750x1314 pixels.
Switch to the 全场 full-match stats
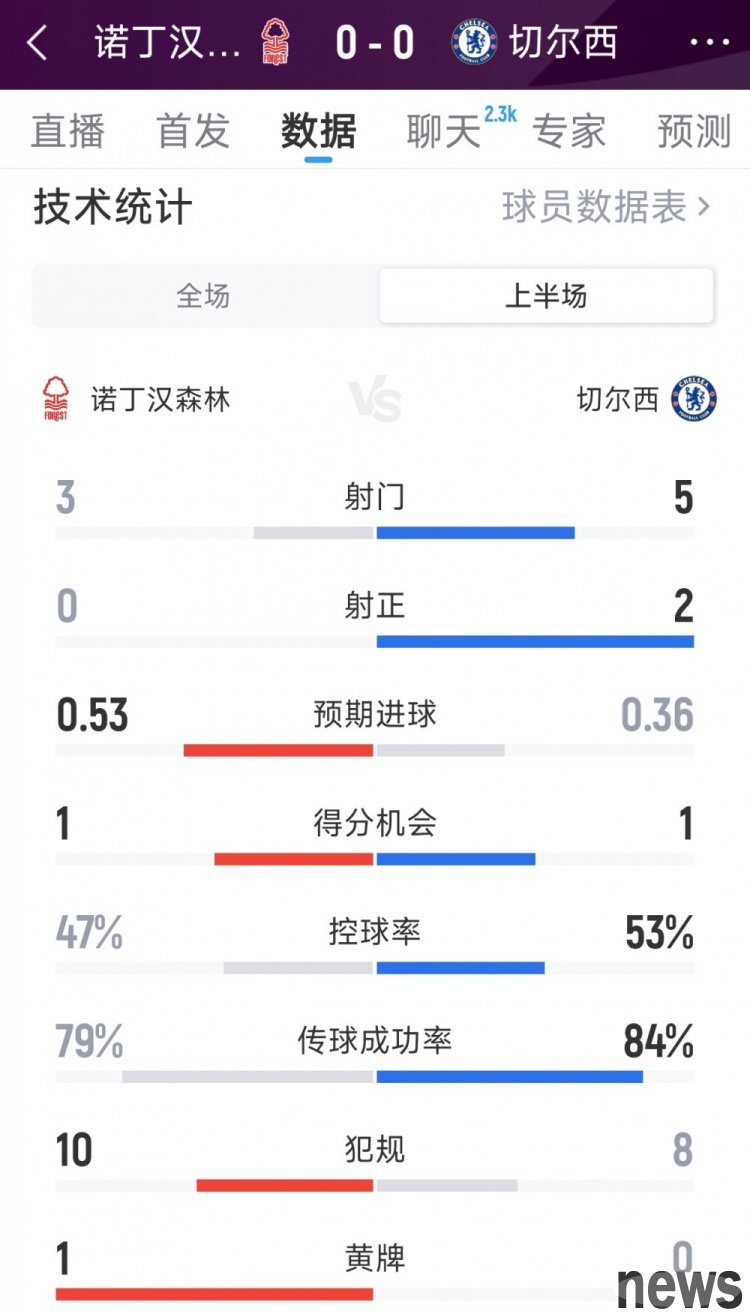(x=204, y=296)
